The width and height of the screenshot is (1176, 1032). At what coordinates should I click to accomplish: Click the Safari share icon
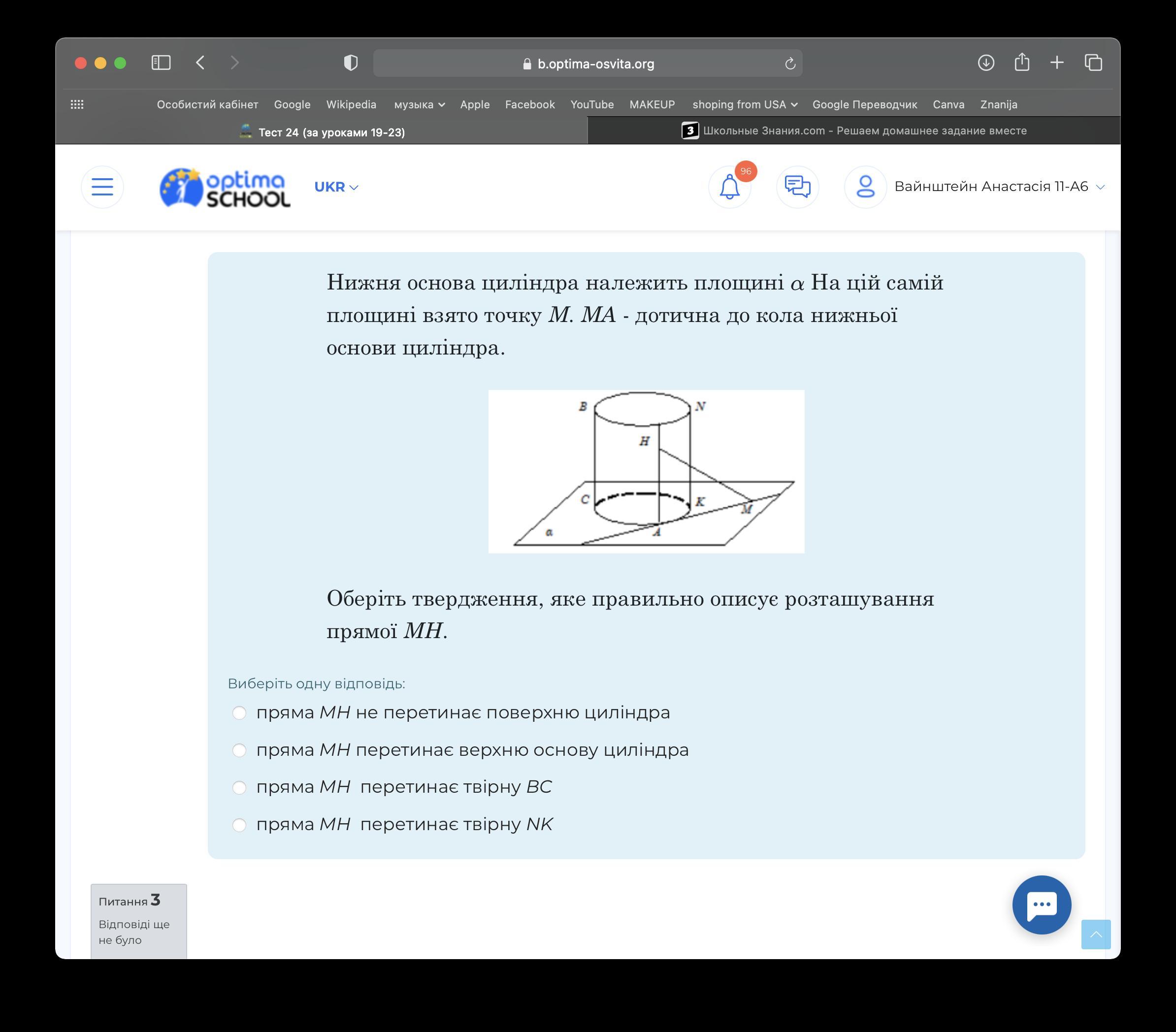point(1022,63)
